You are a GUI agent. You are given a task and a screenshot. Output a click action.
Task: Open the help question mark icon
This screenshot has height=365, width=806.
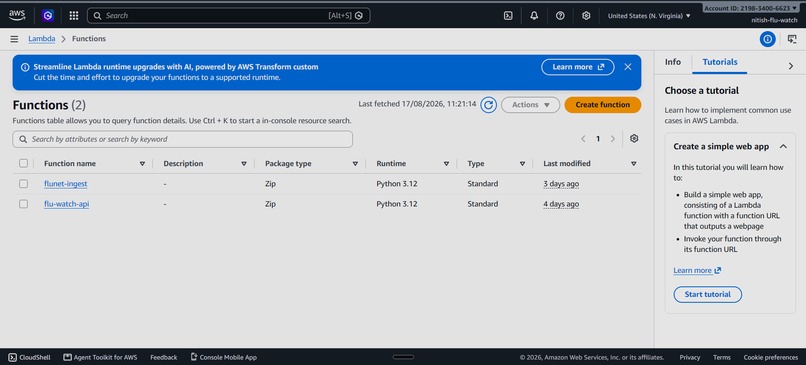point(560,15)
